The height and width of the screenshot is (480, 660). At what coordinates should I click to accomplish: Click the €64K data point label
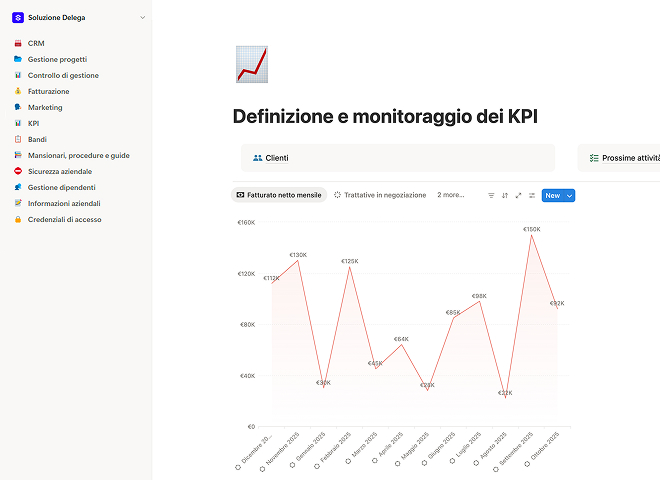[x=401, y=339]
